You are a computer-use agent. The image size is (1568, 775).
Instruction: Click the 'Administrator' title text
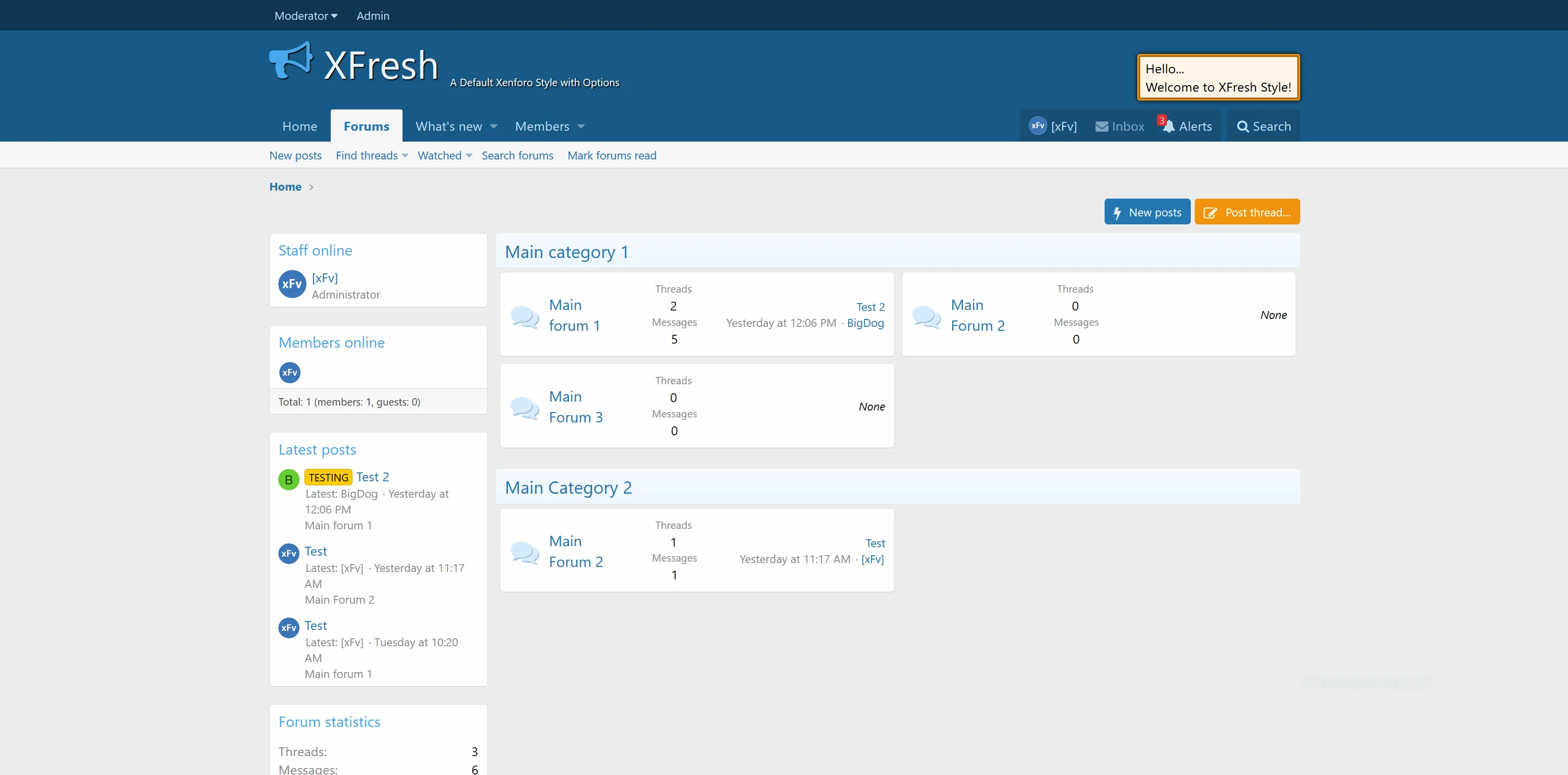(346, 295)
